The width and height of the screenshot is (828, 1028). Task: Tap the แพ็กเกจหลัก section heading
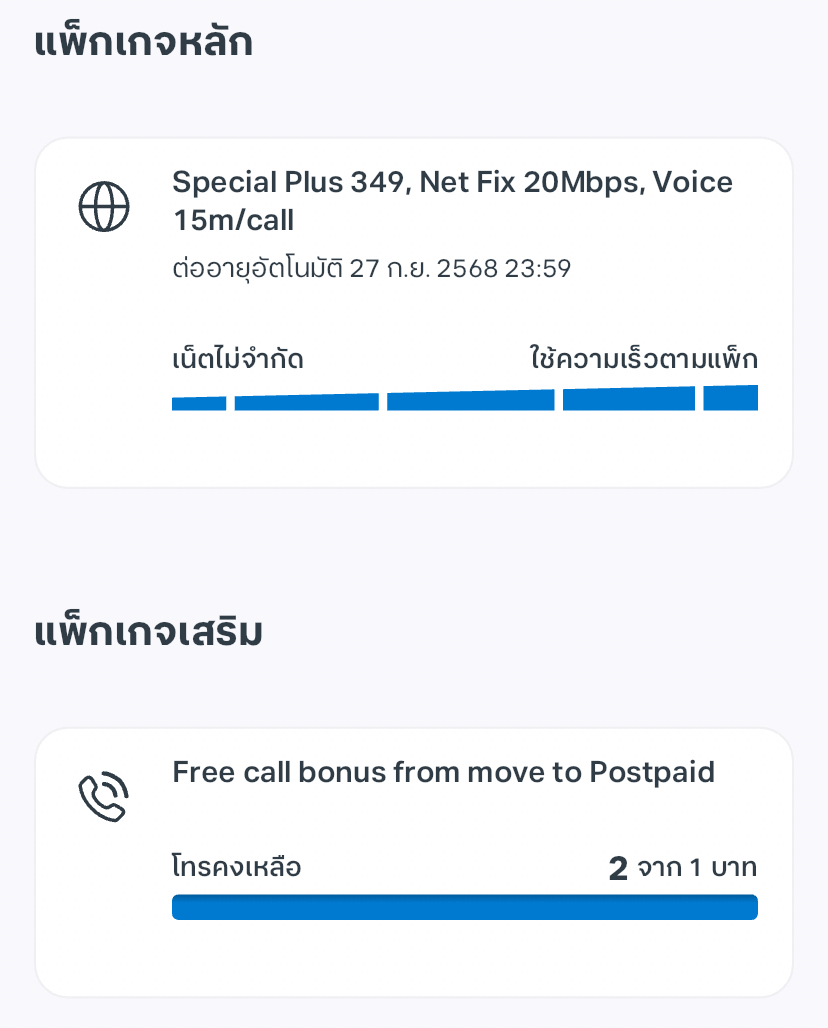coord(143,42)
